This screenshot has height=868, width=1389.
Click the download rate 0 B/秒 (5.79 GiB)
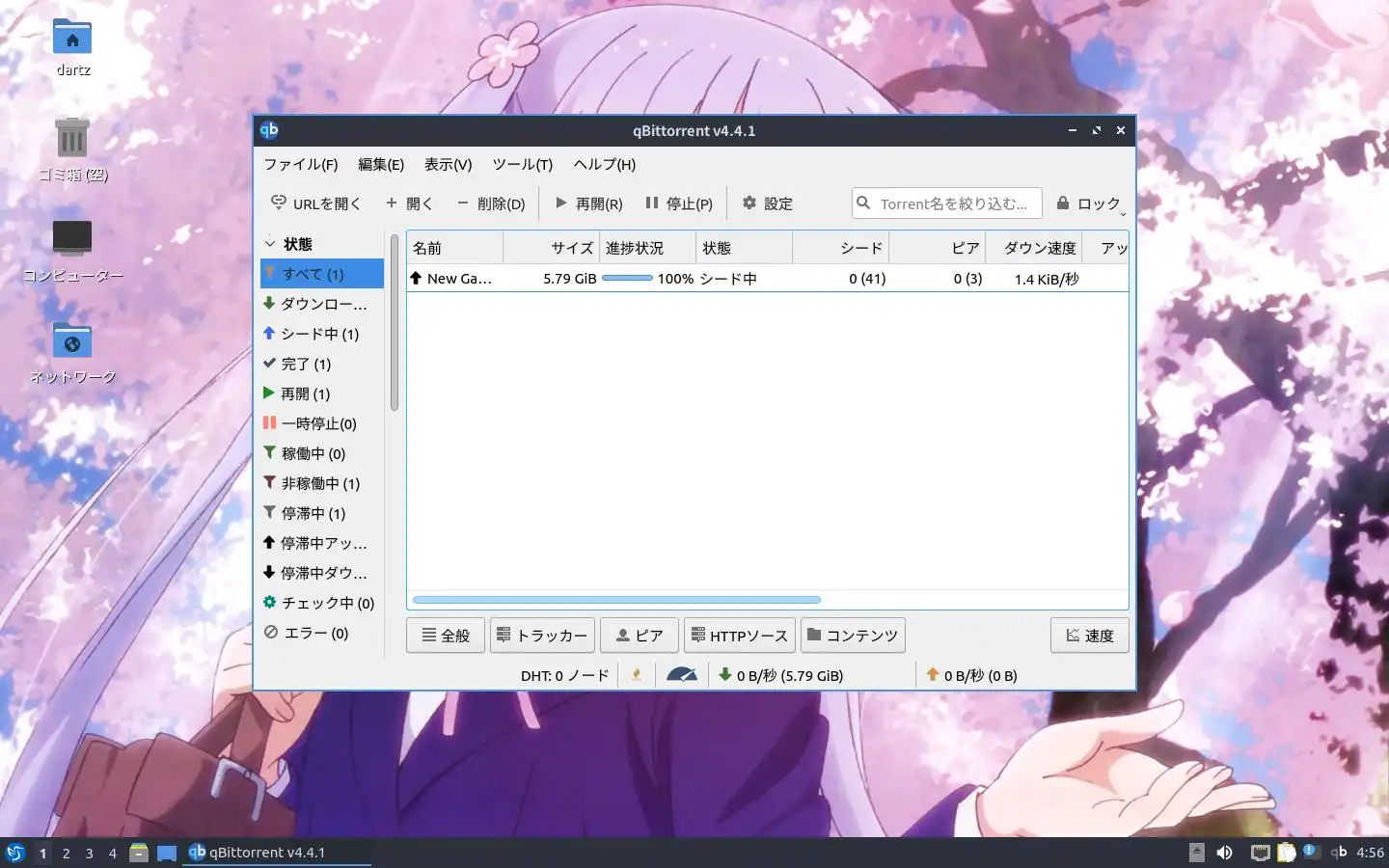coord(781,675)
